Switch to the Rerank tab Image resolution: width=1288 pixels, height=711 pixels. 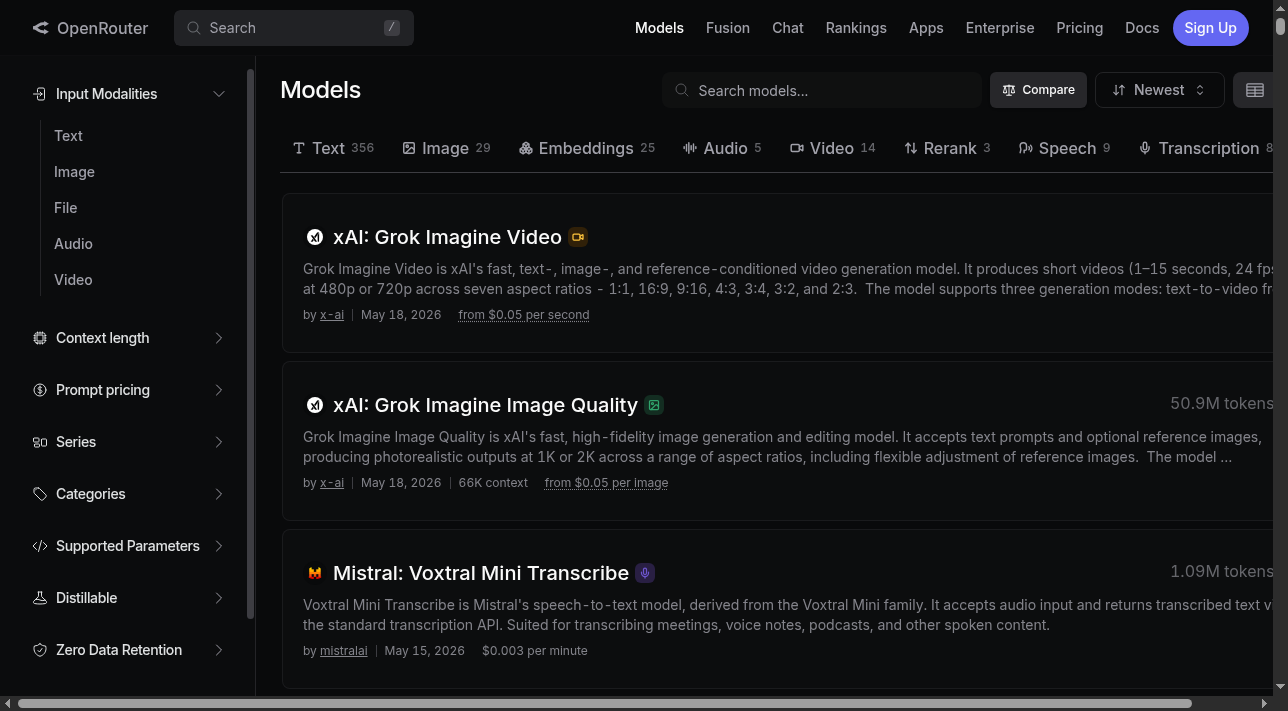tap(946, 148)
